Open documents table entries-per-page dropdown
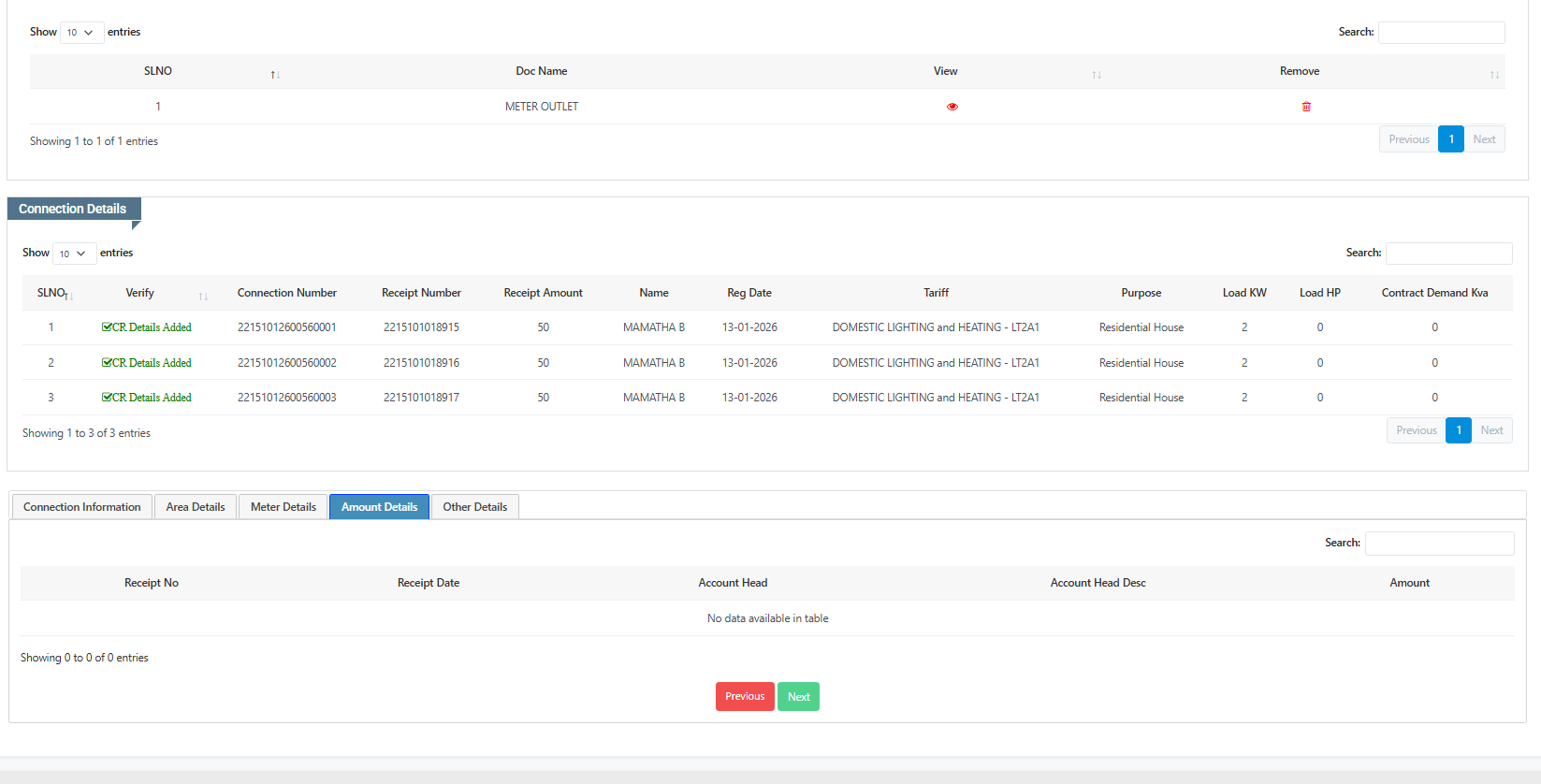The width and height of the screenshot is (1541, 784). click(x=81, y=33)
